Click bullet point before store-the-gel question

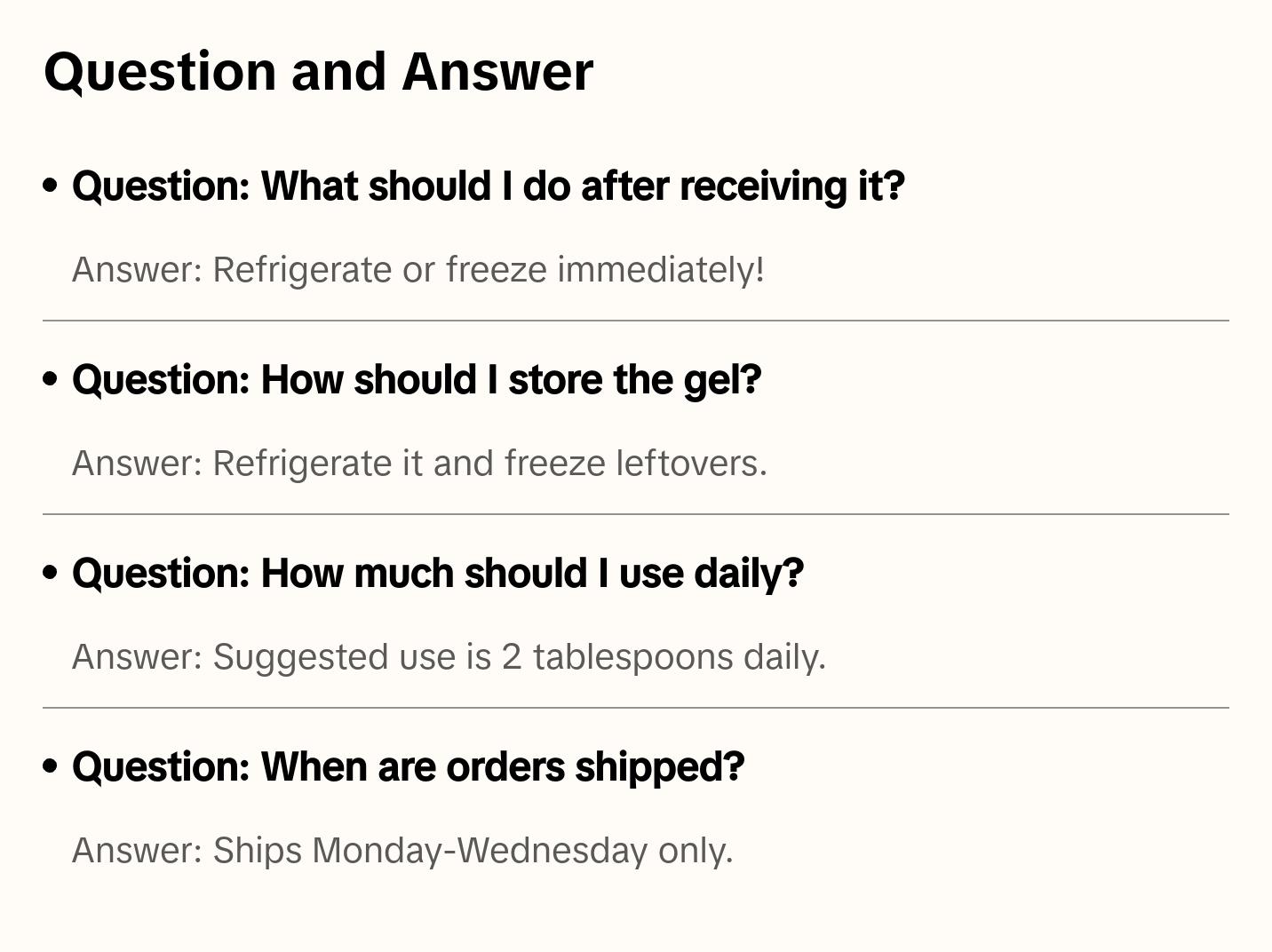tap(51, 379)
